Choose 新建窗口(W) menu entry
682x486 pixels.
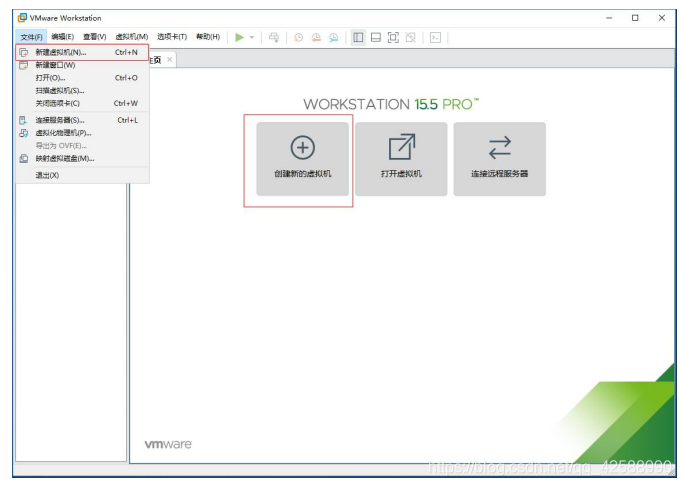[x=83, y=65]
